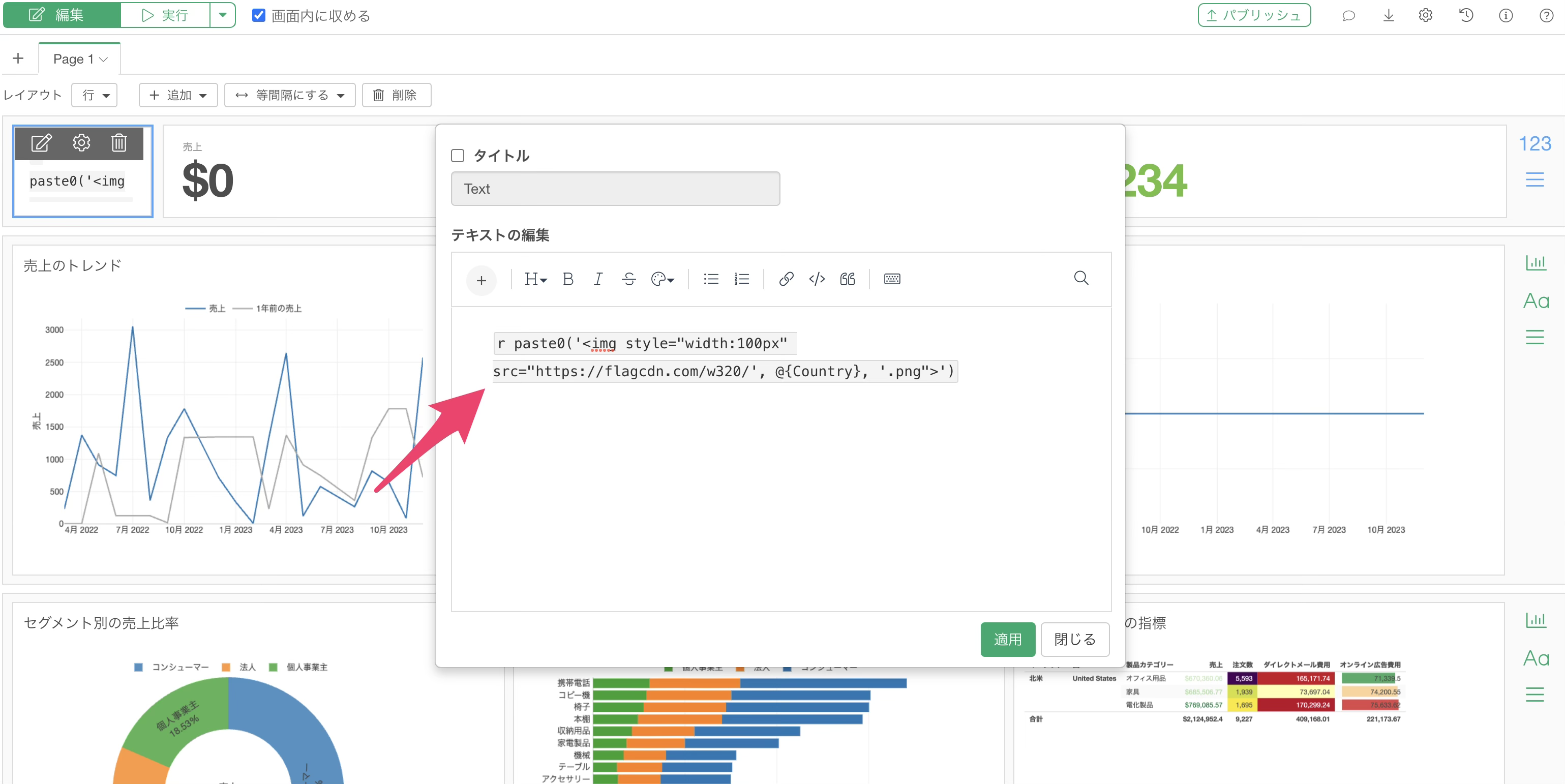Click the セグメント別の売上比率 chart title

(x=101, y=622)
